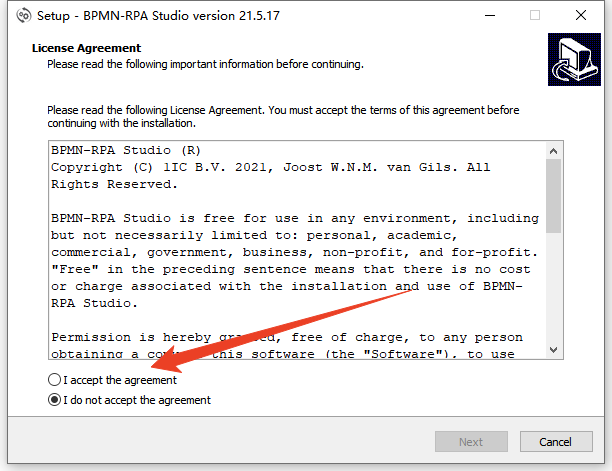The image size is (612, 471).
Task: Click "Permission is hereby granted" paragraph
Action: [285, 337]
